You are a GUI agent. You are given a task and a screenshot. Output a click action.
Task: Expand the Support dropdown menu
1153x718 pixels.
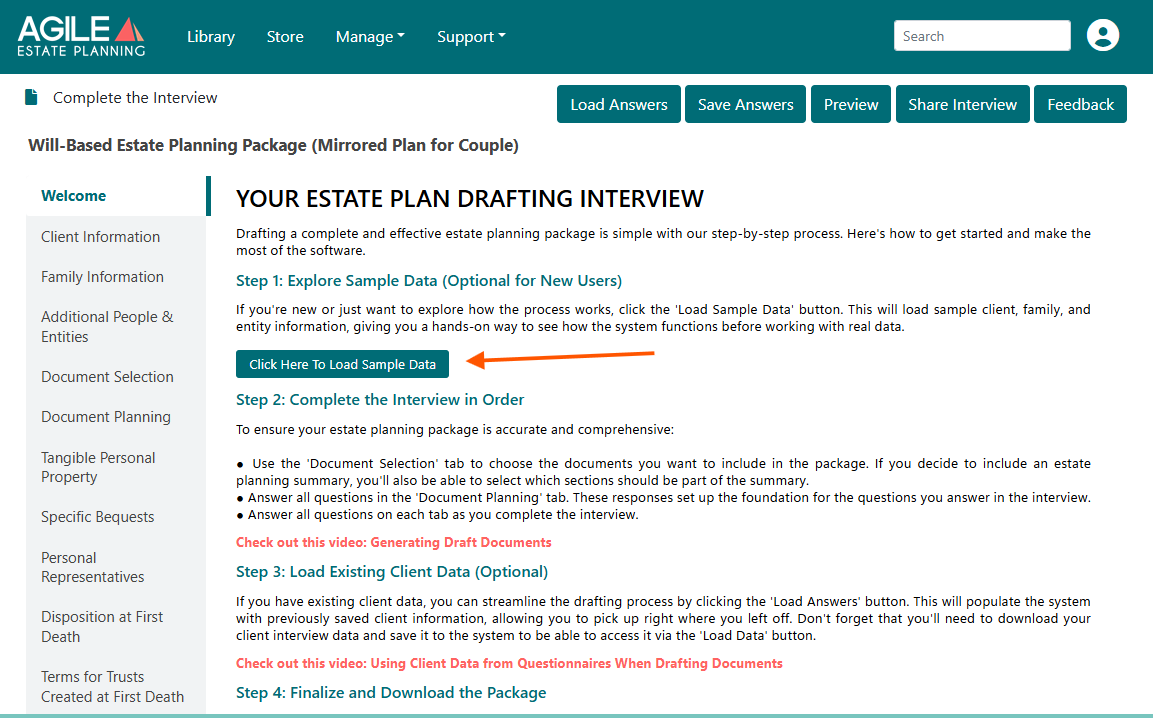(x=471, y=36)
